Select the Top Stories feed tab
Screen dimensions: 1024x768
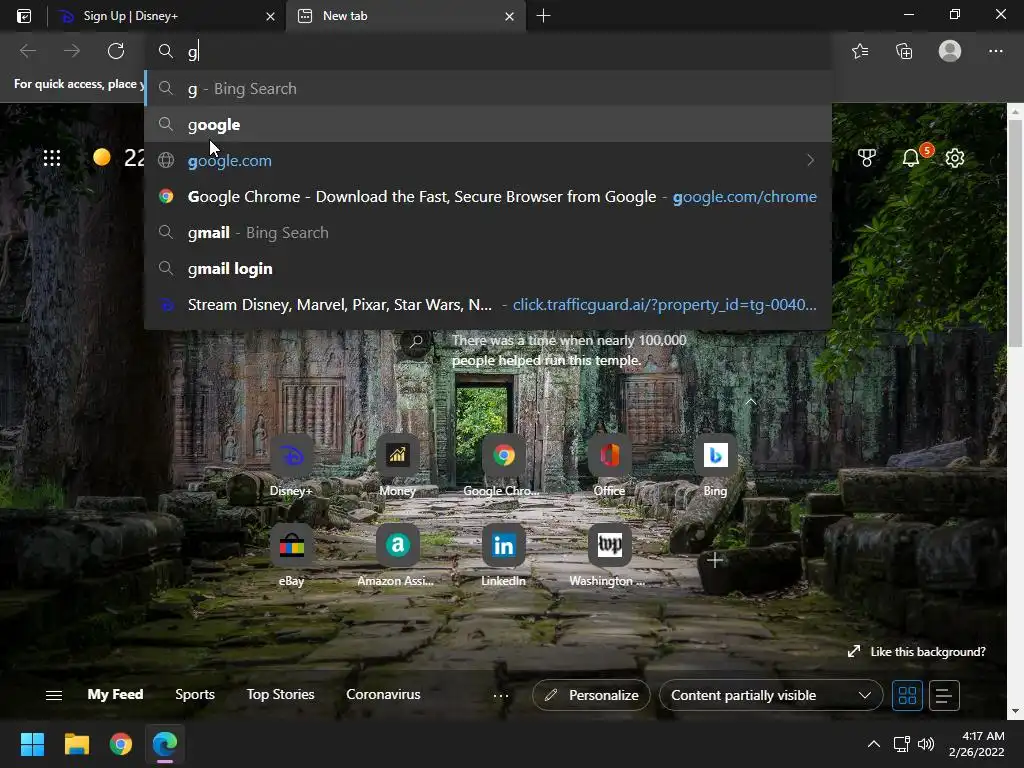(x=280, y=694)
